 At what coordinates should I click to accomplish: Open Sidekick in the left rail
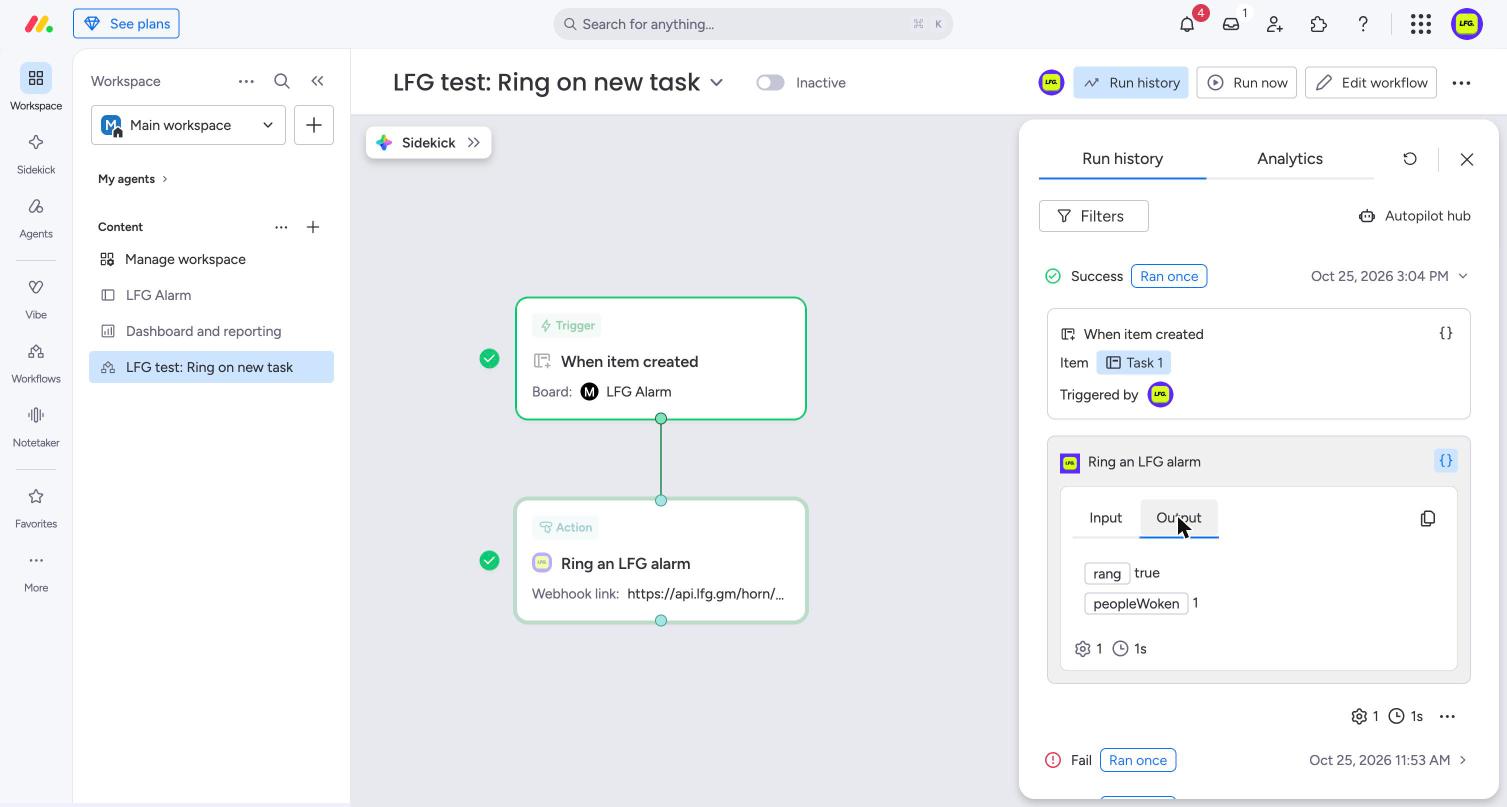pyautogui.click(x=36, y=152)
